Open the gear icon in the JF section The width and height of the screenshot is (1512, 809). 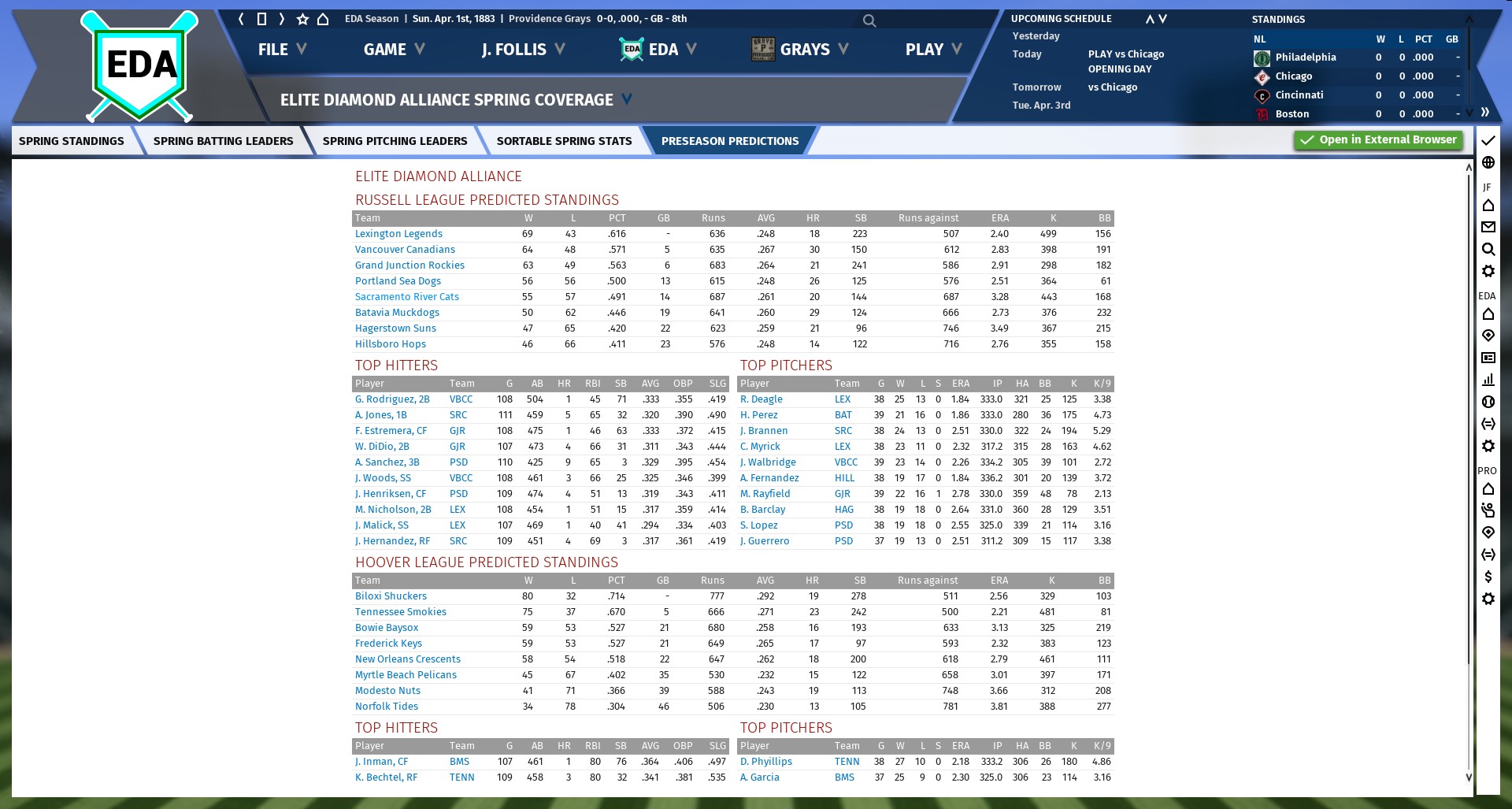coord(1488,271)
